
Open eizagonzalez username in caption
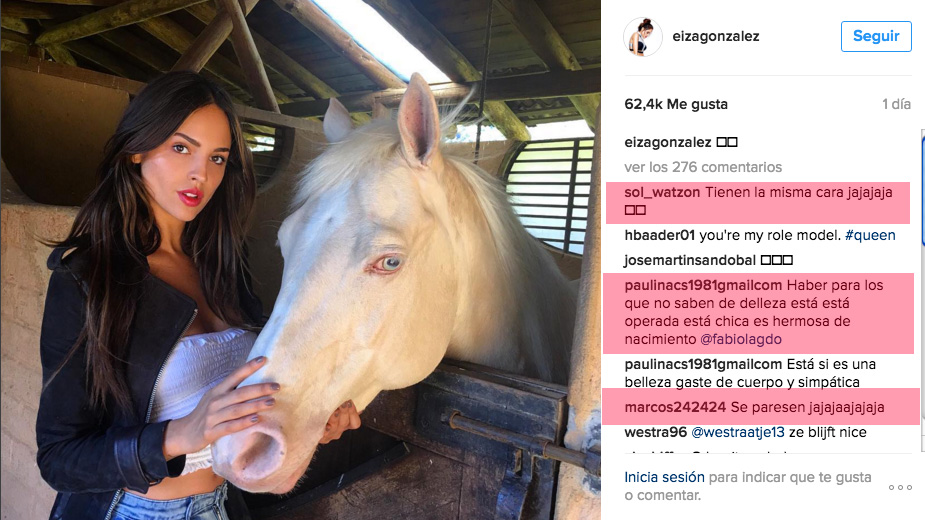(x=668, y=142)
